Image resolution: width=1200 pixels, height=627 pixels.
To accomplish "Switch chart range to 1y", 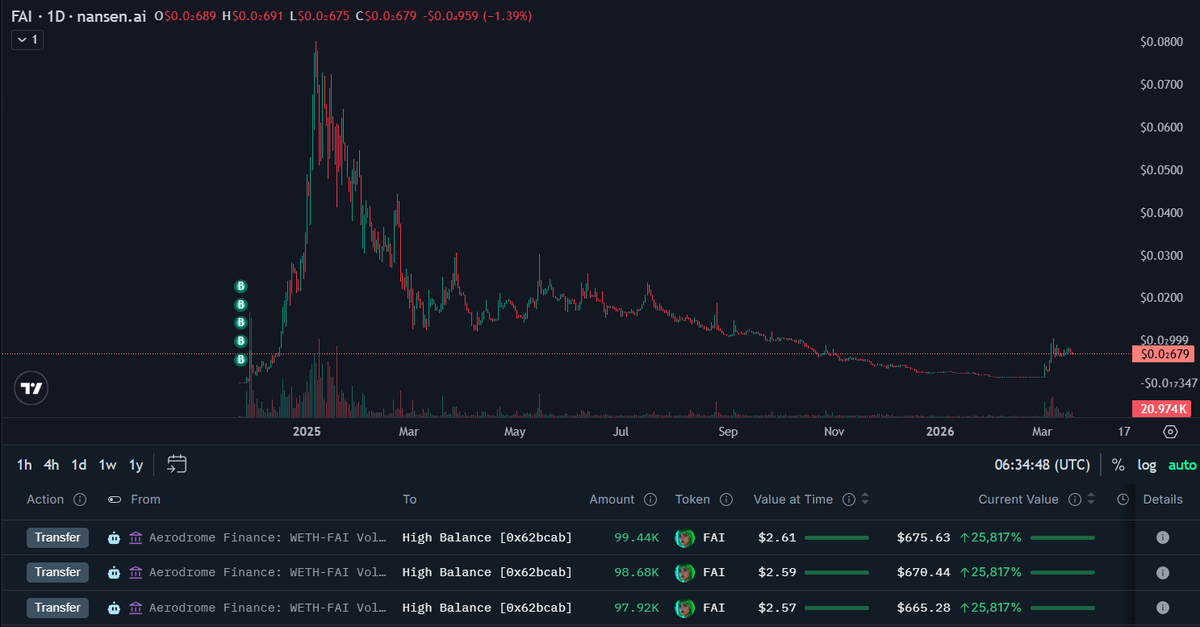I will (x=136, y=465).
